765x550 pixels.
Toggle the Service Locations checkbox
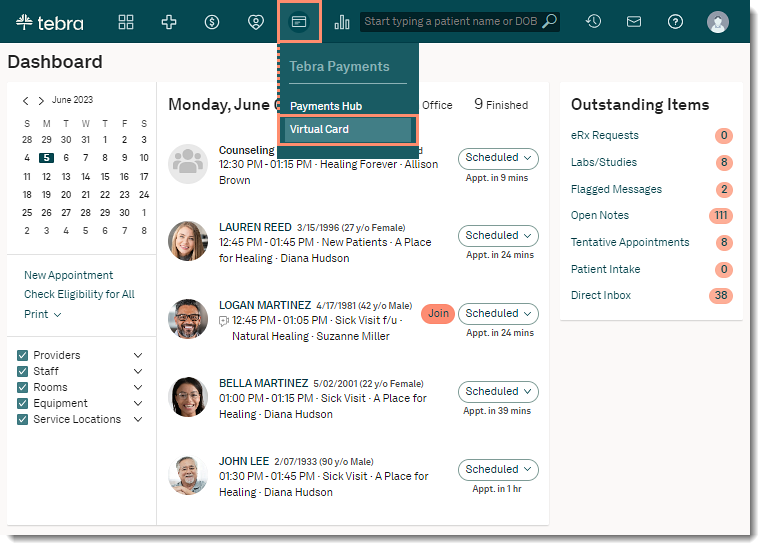[23, 419]
